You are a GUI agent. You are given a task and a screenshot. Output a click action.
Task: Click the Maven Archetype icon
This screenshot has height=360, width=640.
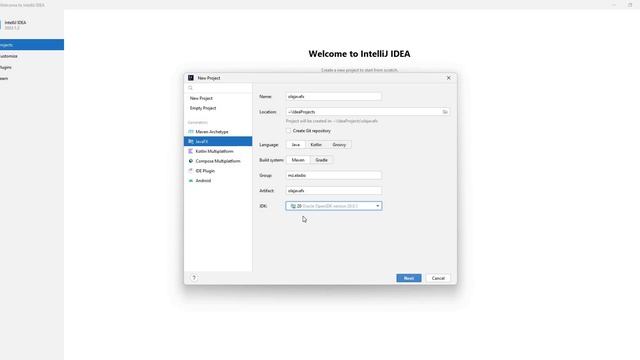(191, 132)
